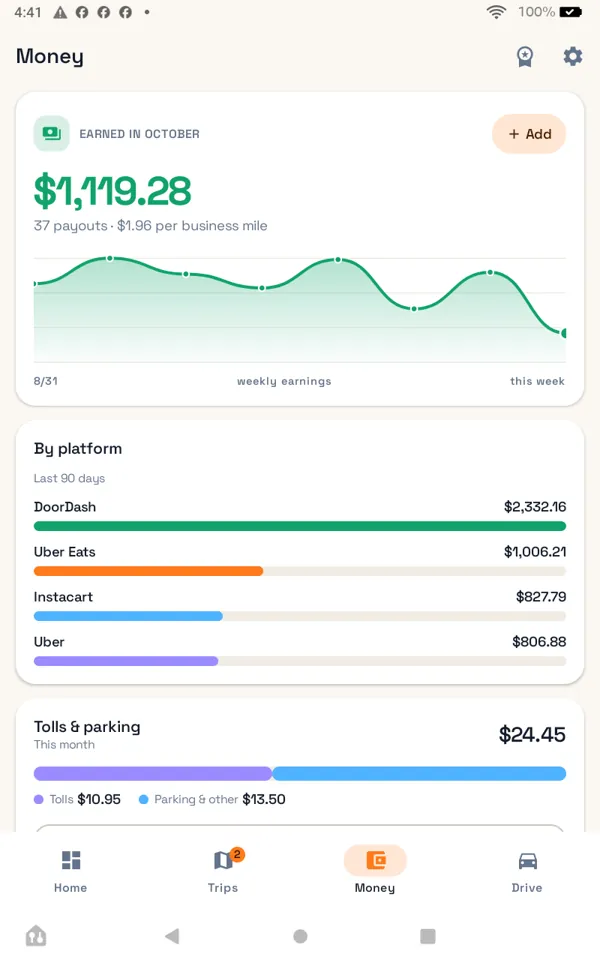Screen dimensions: 600x960
Task: Tap the Uber purple earnings bar
Action: pos(126,661)
